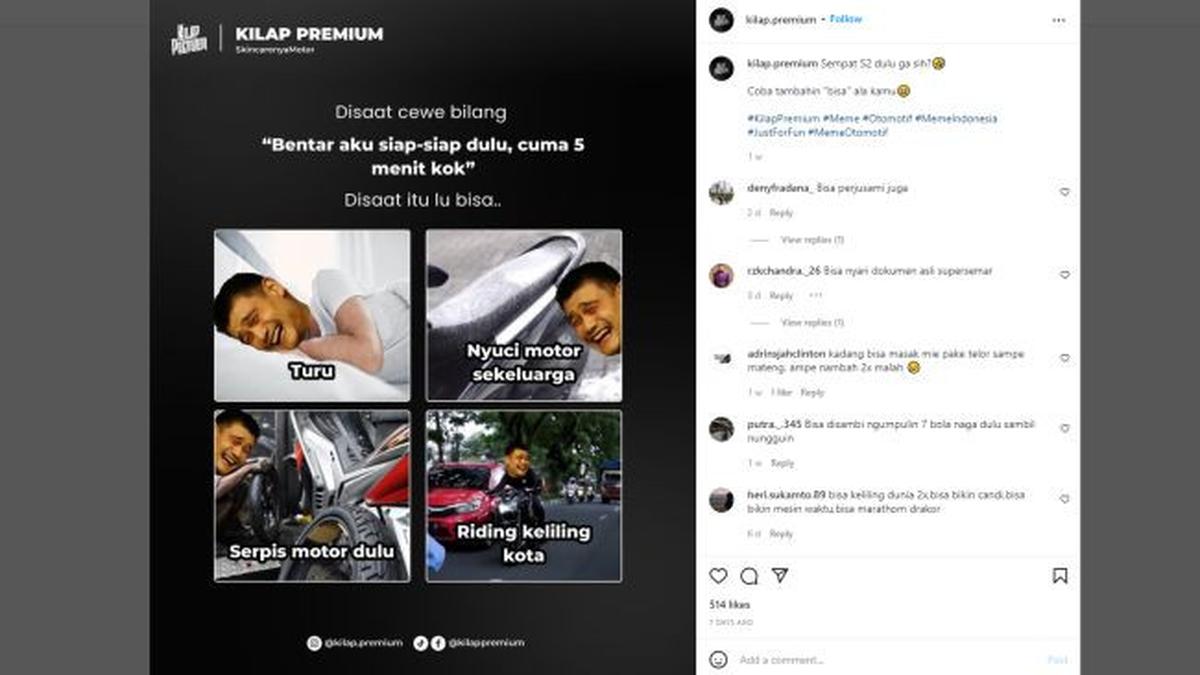The height and width of the screenshot is (675, 1200).
Task: Open #MemeOtomotif hashtag link
Action: (x=848, y=132)
